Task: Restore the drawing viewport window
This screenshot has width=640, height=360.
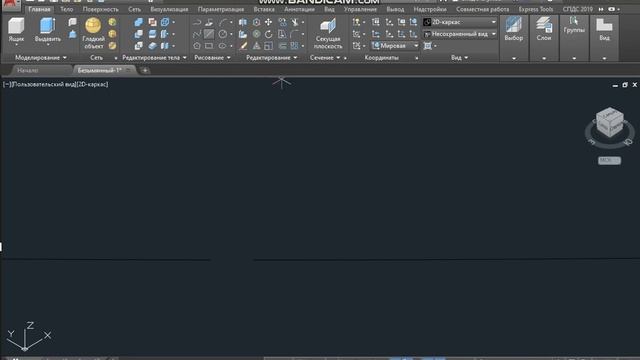Action: 625,85
